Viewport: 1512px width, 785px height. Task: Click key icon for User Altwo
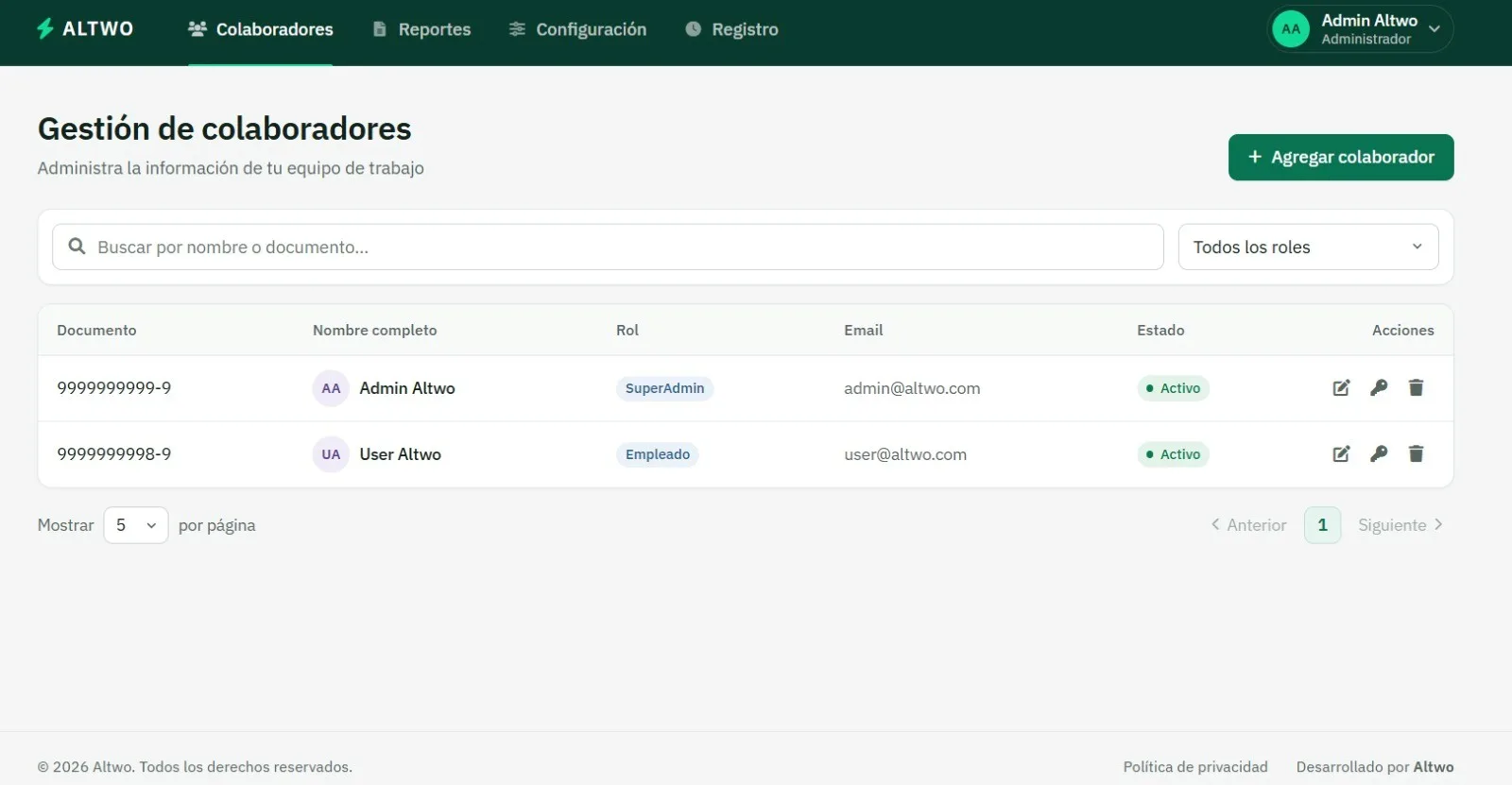[1379, 454]
